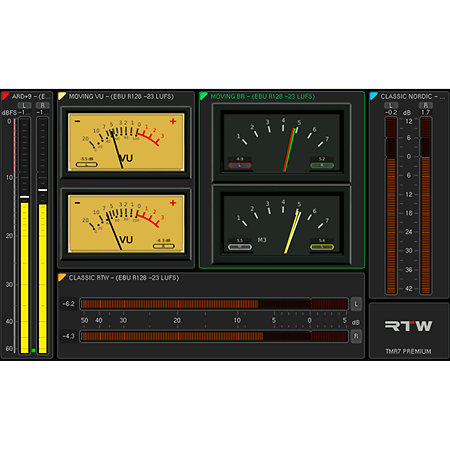Open the ARD+9 panel title
The height and width of the screenshot is (450, 450).
pos(30,96)
